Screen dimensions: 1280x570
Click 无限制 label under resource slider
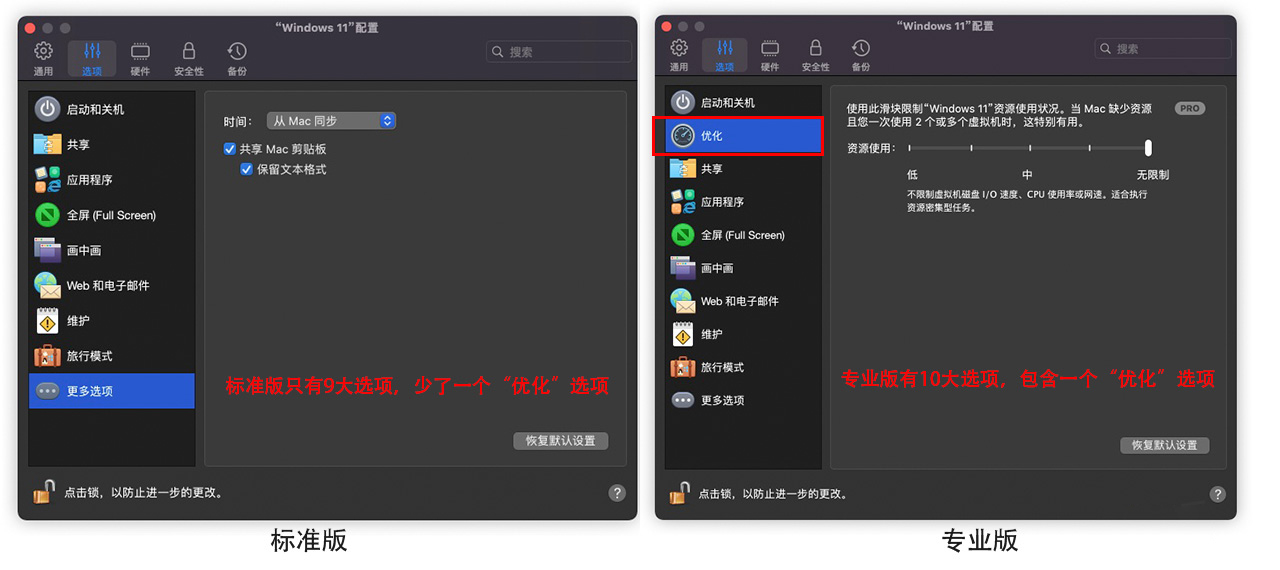(1152, 175)
